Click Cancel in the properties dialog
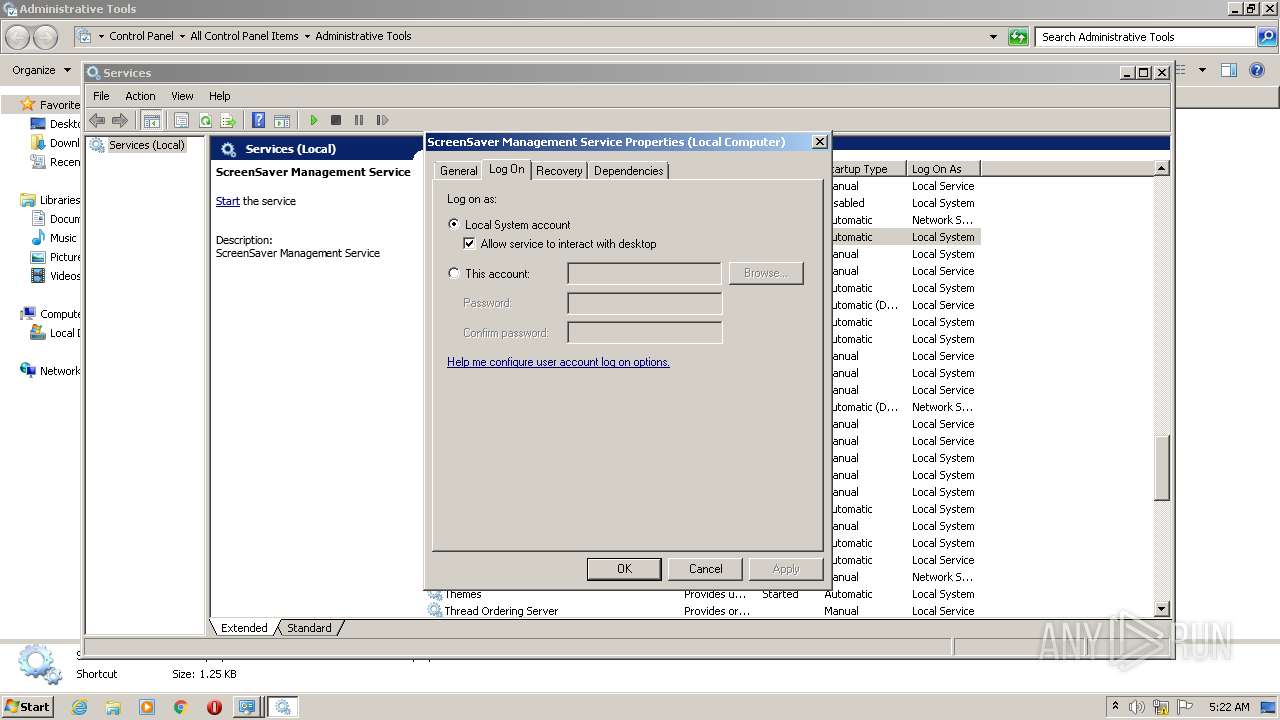The height and width of the screenshot is (720, 1280). click(705, 569)
